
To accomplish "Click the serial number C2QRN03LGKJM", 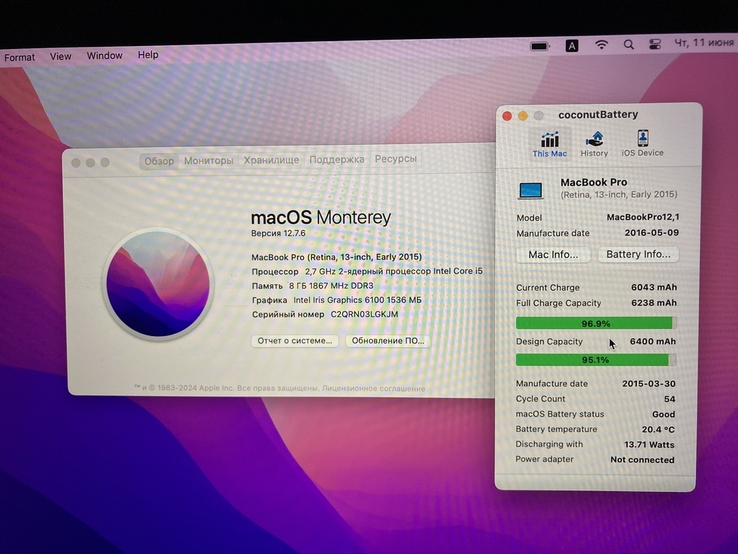I will (x=364, y=314).
